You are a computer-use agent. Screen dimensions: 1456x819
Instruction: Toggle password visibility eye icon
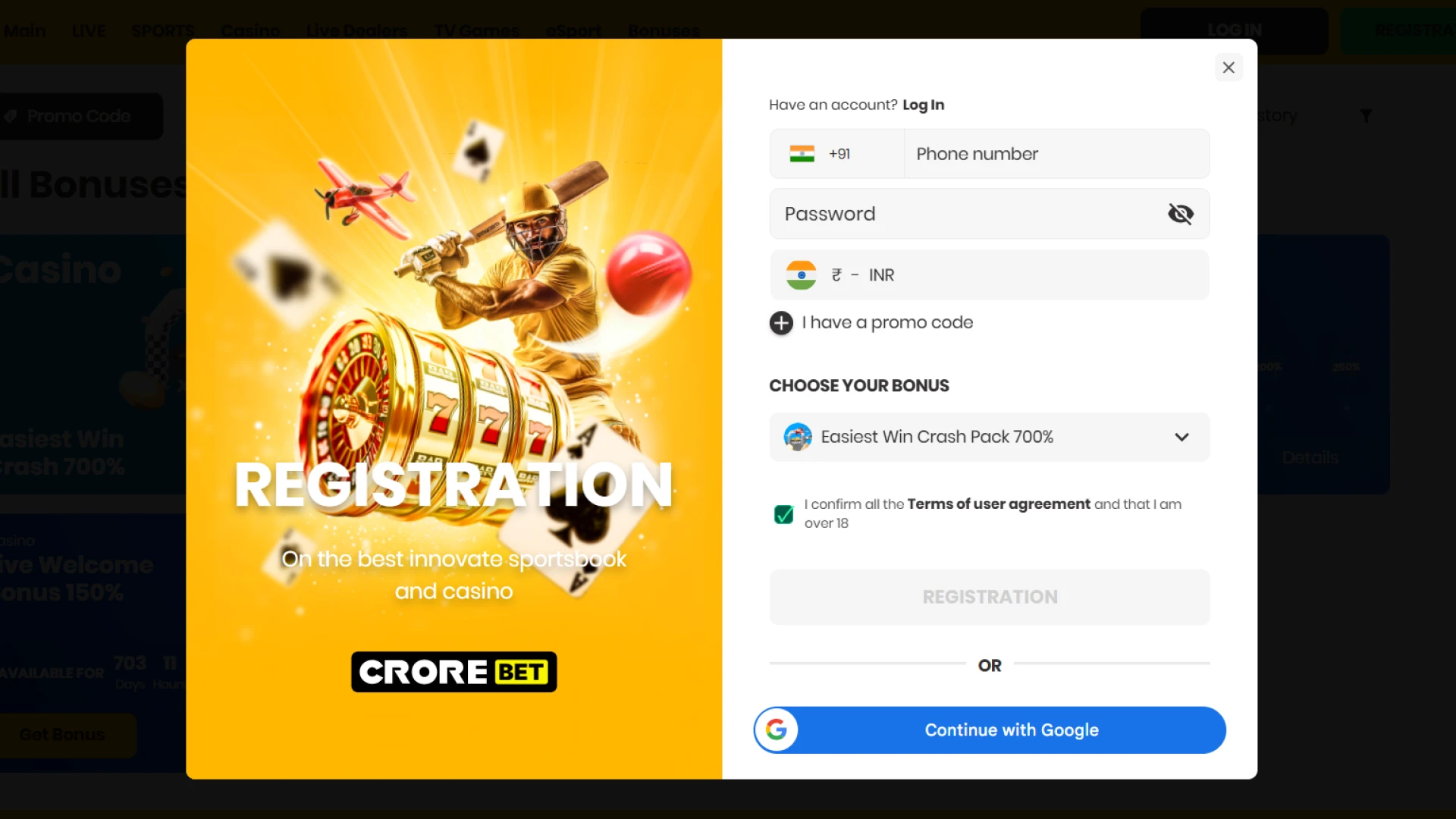tap(1181, 214)
